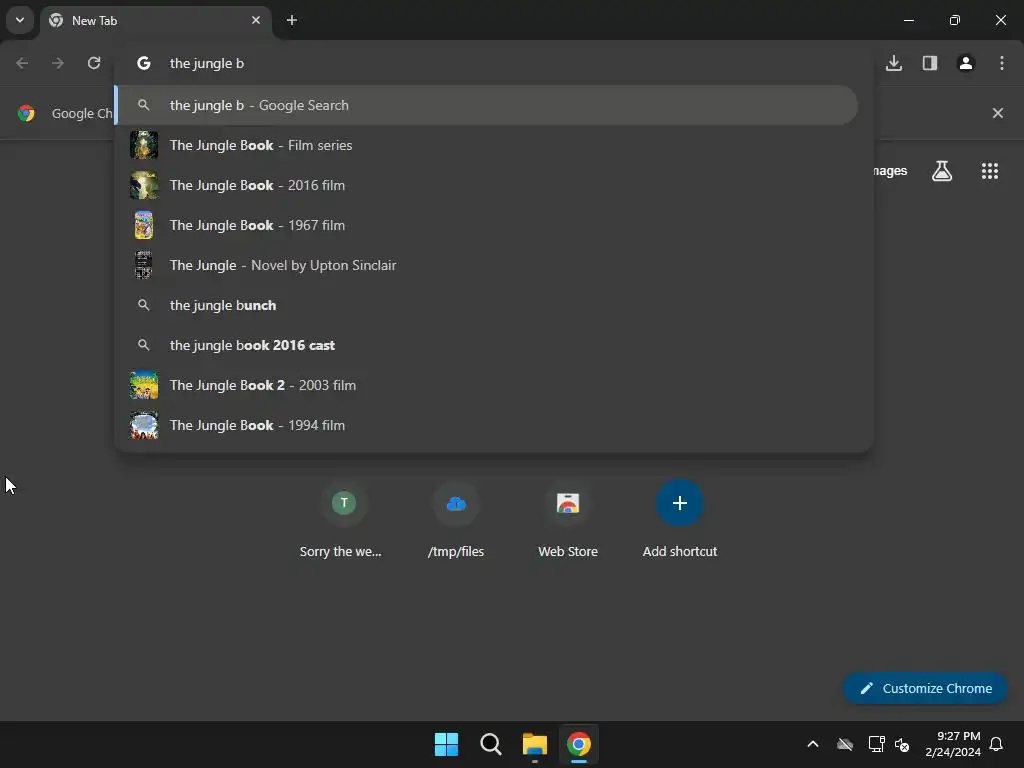Click the Jungle Book 2 poster thumbnail
The width and height of the screenshot is (1024, 768).
[x=144, y=385]
